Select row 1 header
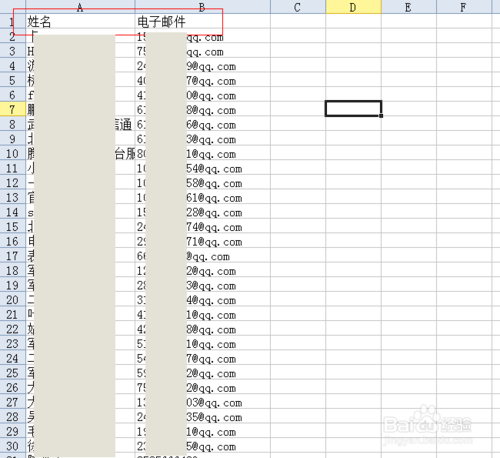500x458 pixels. click(x=13, y=22)
